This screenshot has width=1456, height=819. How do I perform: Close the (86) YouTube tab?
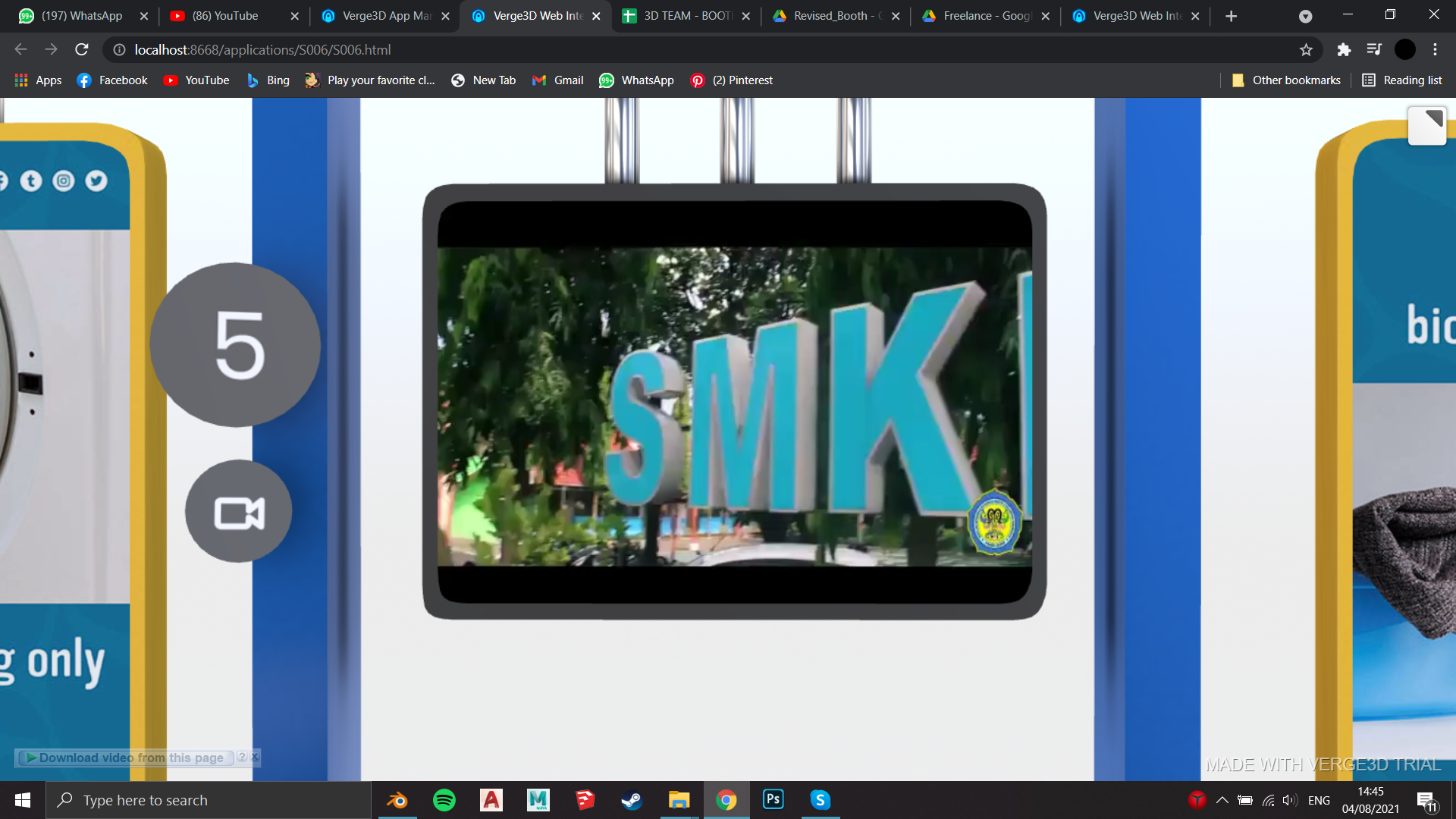point(295,16)
